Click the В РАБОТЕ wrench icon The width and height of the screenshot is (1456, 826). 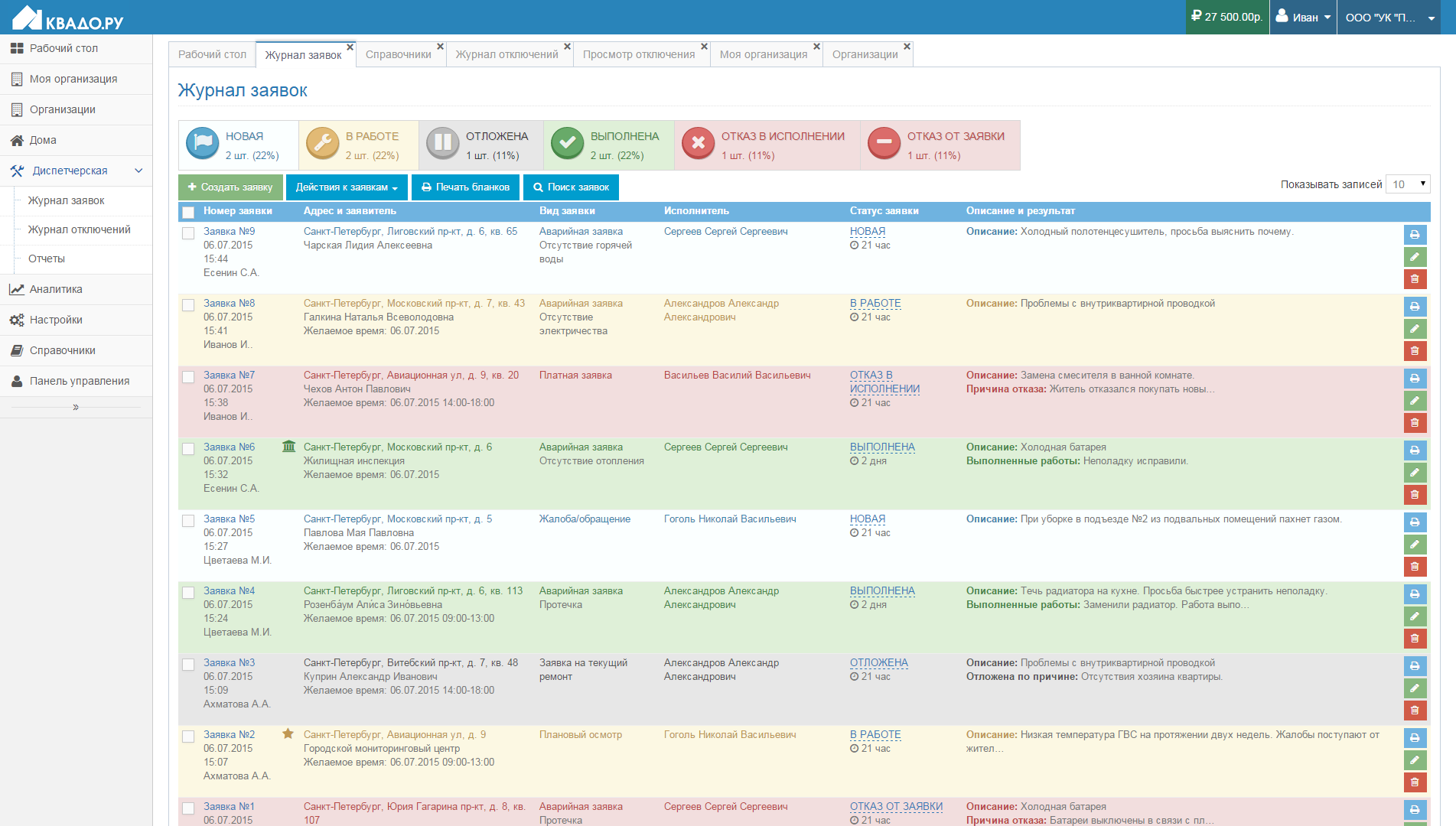[x=323, y=144]
